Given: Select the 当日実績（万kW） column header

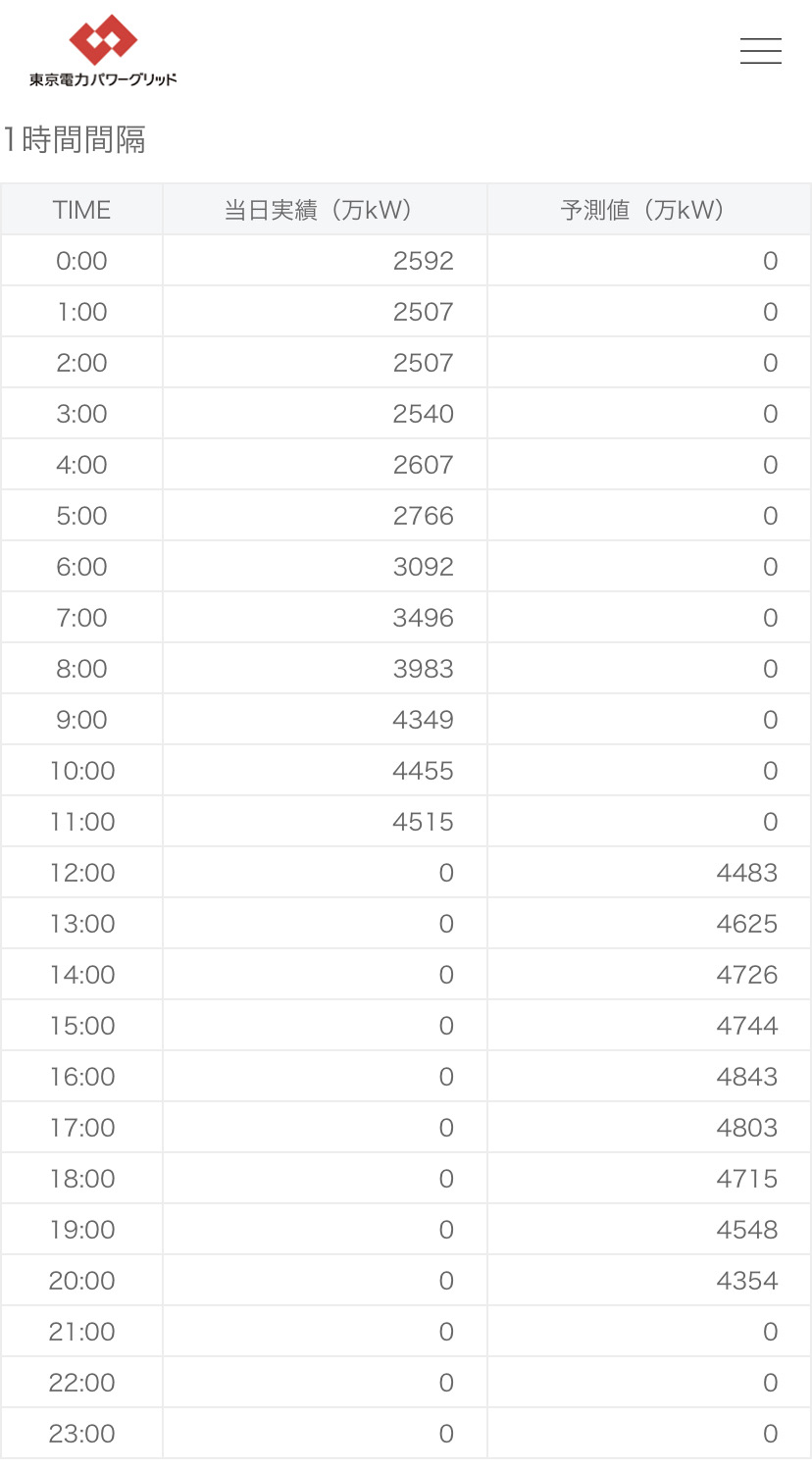Looking at the screenshot, I should pos(325,209).
